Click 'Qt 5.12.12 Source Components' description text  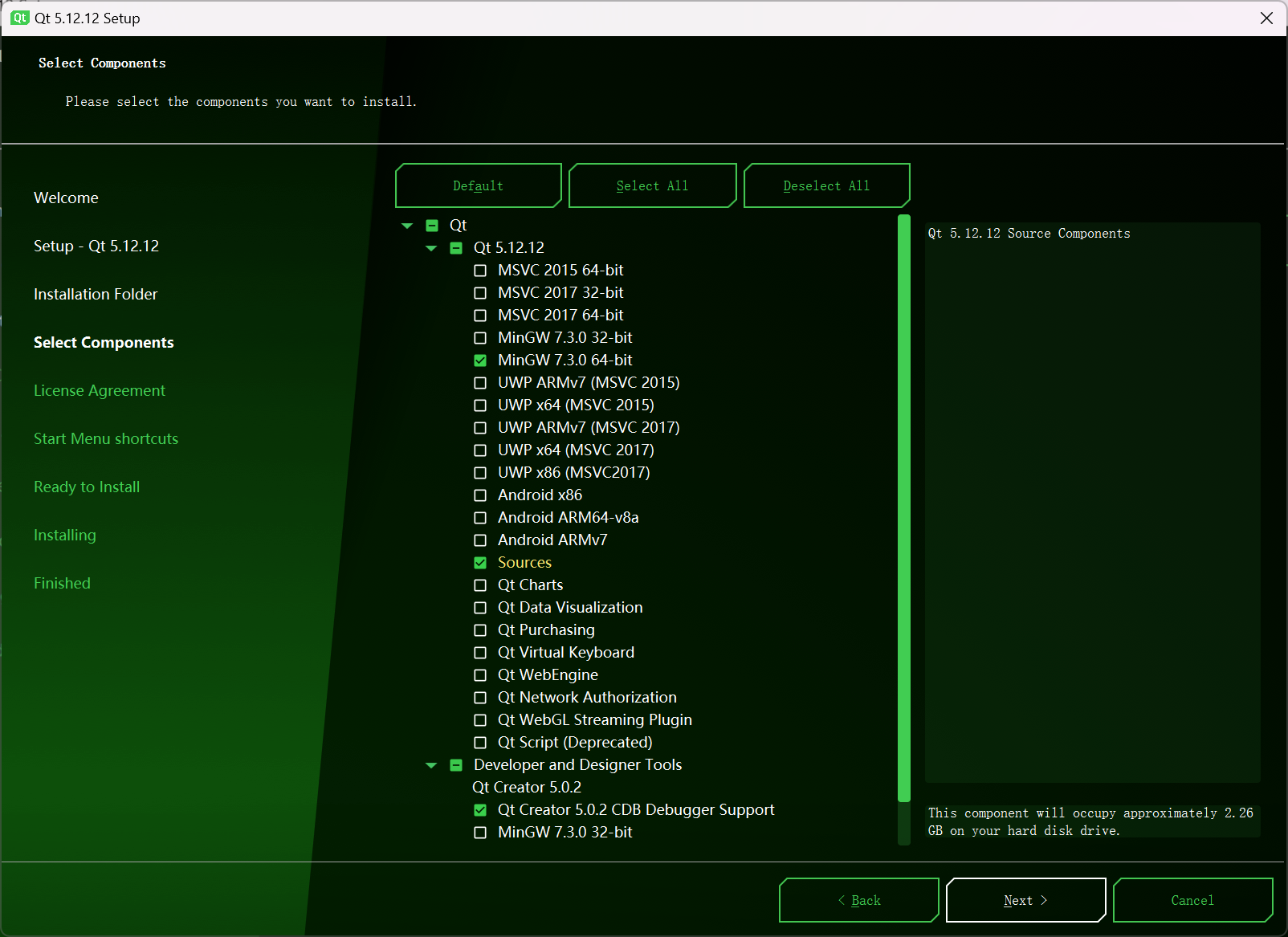pyautogui.click(x=1029, y=234)
